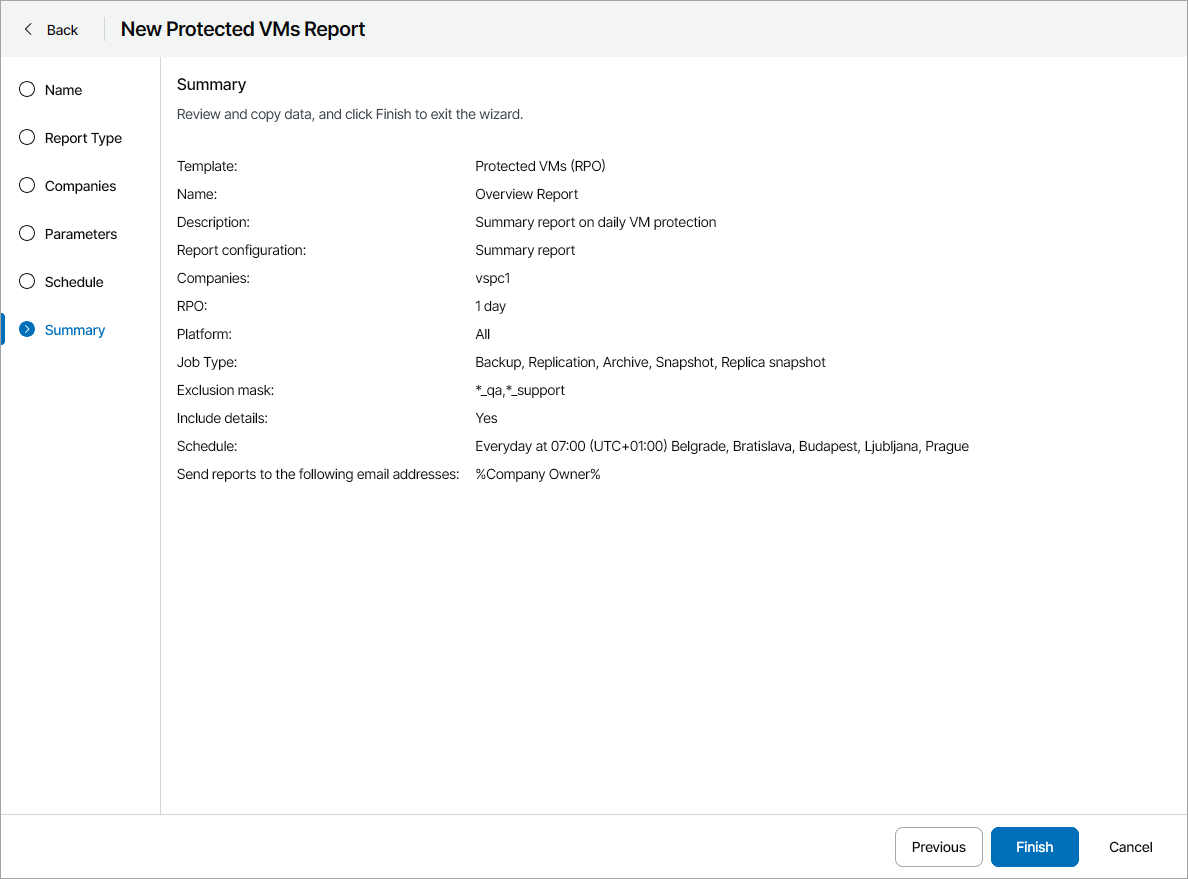The width and height of the screenshot is (1188, 879).
Task: Click the circle icon beside the Name step
Action: point(27,90)
